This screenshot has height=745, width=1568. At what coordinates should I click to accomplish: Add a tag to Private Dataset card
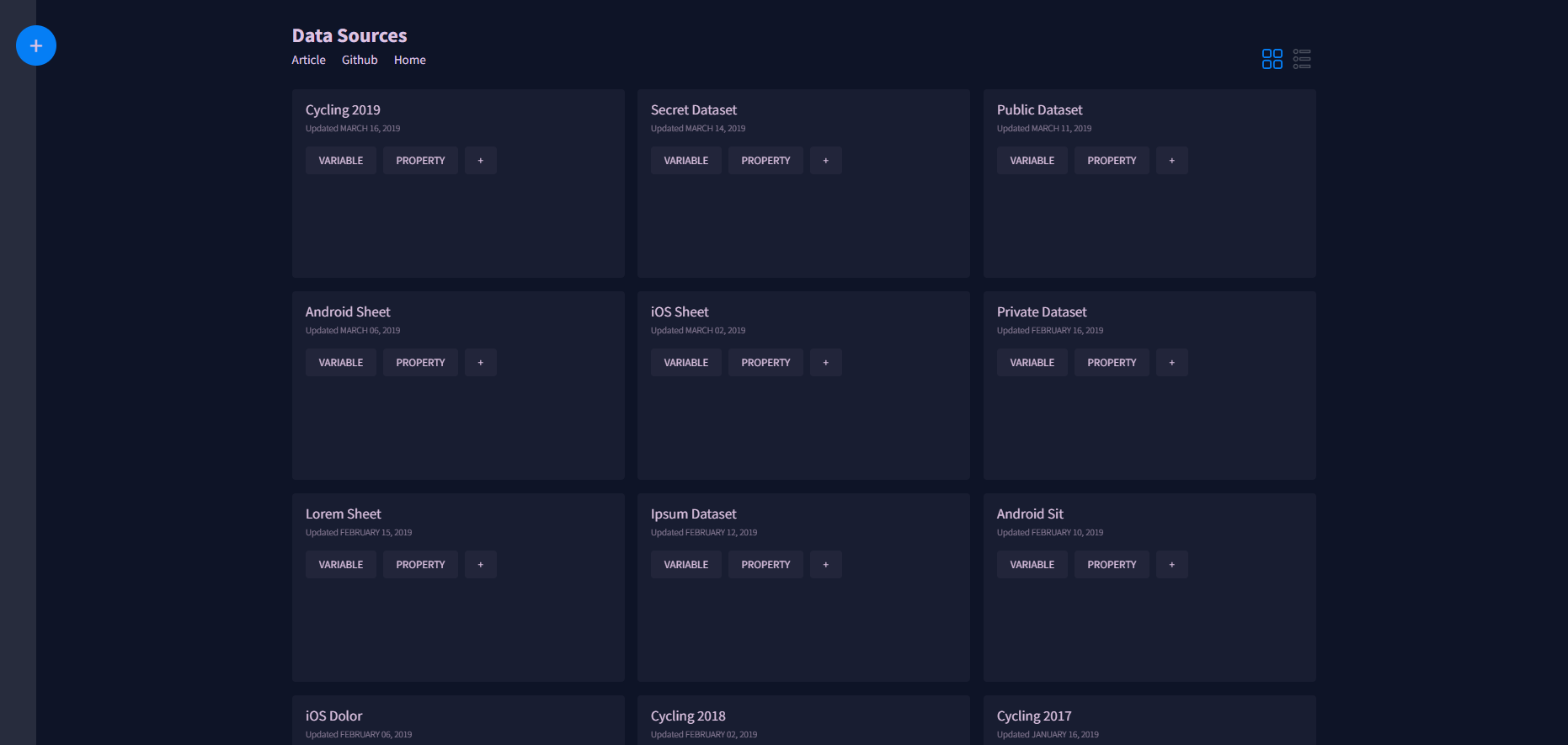1172,363
